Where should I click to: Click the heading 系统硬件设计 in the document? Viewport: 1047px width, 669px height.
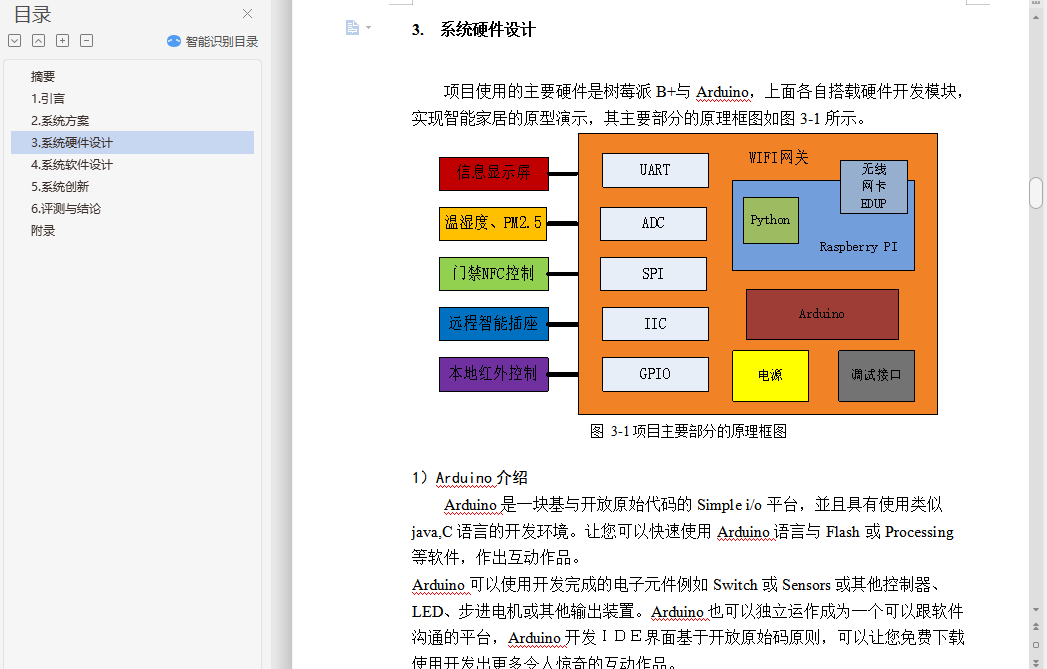pos(487,30)
